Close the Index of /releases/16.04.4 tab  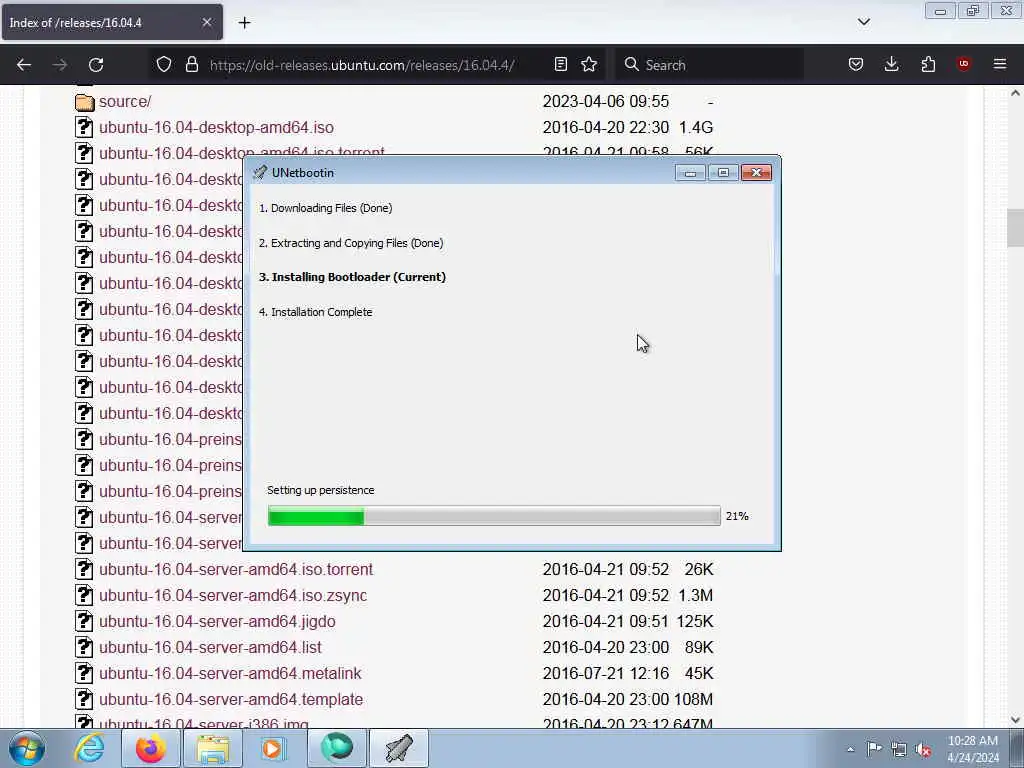click(x=206, y=22)
